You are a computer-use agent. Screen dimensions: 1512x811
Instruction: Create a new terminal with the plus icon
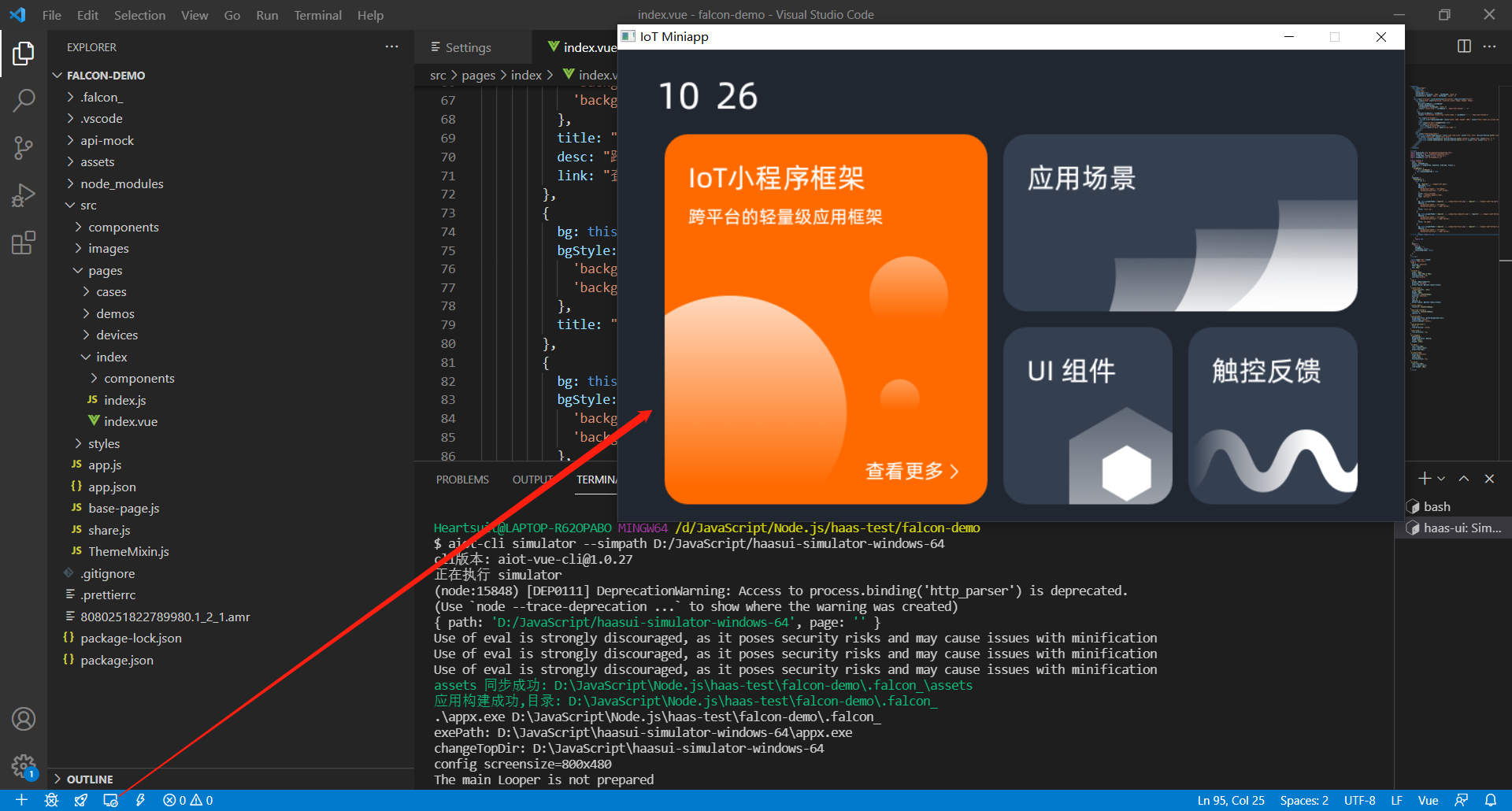(1424, 479)
